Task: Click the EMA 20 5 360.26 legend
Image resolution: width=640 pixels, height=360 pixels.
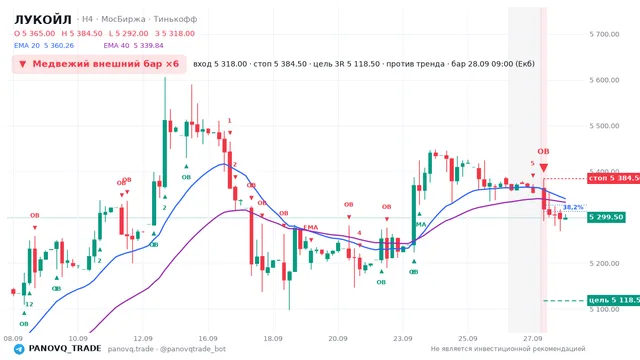Action: point(44,46)
